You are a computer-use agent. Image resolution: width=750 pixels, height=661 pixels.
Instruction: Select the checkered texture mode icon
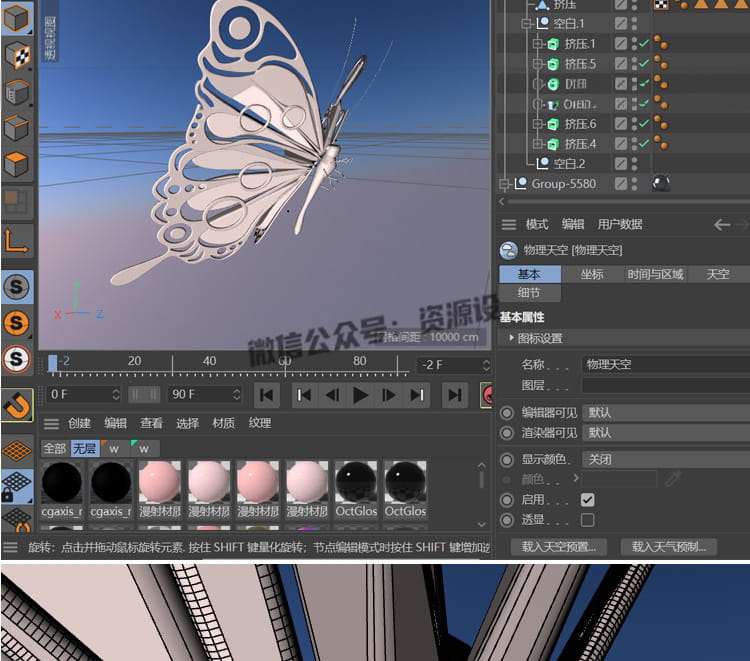(17, 56)
